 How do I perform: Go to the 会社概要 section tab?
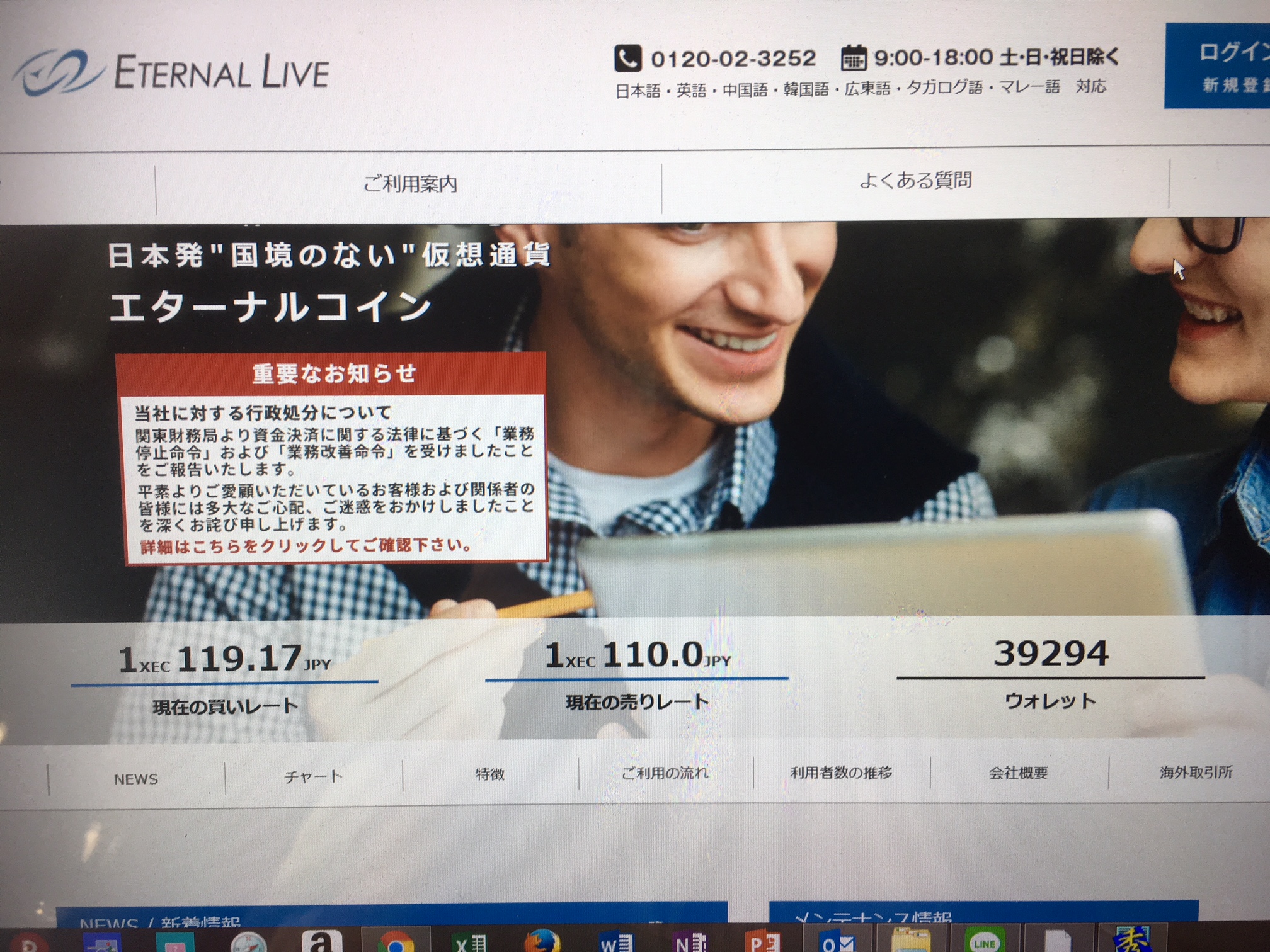click(1019, 773)
